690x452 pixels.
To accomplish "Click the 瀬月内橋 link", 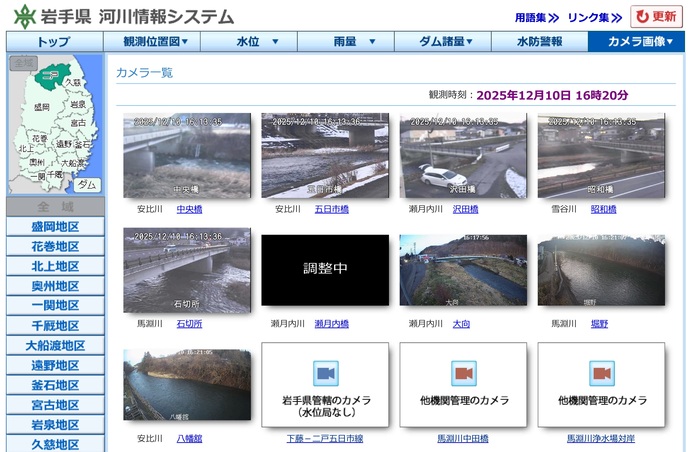I will (x=332, y=324).
